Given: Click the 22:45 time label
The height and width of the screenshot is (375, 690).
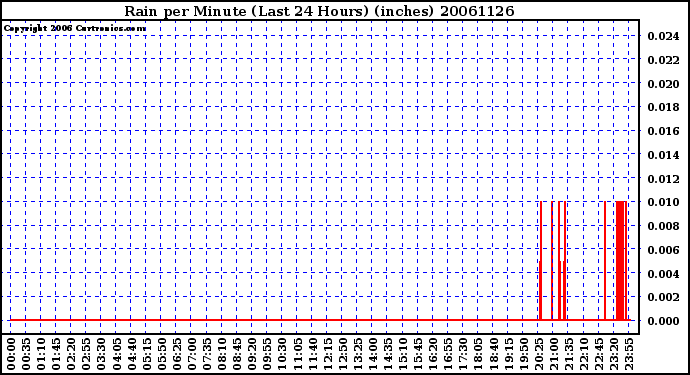Looking at the screenshot, I should 598,354.
